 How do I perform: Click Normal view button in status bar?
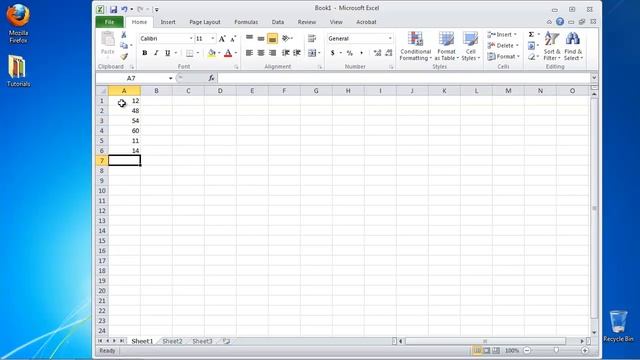pyautogui.click(x=477, y=350)
